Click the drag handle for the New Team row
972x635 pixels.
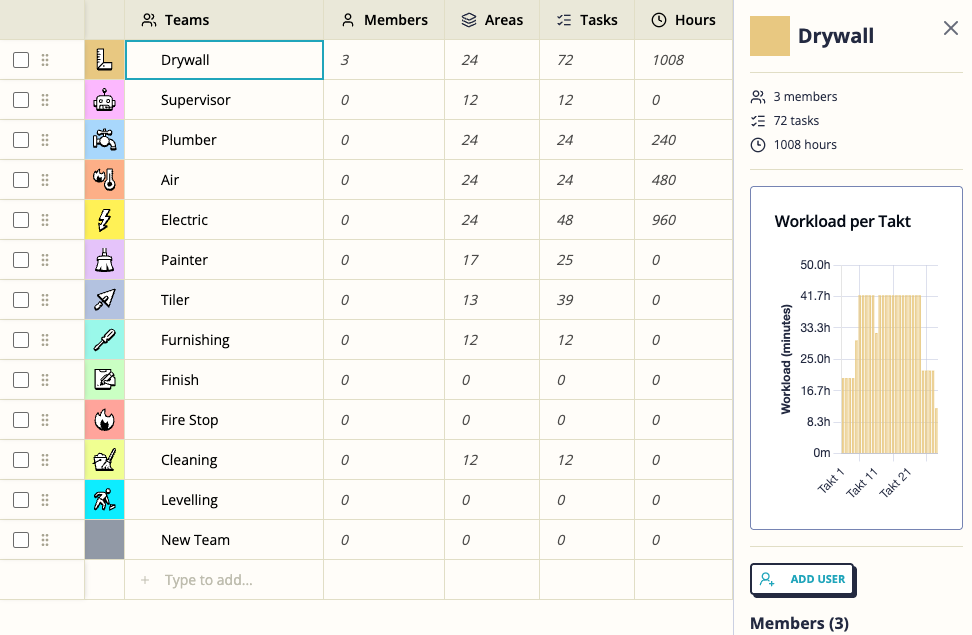pyautogui.click(x=45, y=540)
